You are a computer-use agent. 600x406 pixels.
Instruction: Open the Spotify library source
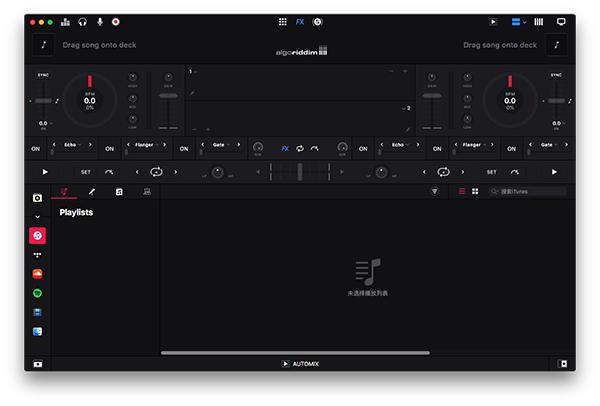37,293
